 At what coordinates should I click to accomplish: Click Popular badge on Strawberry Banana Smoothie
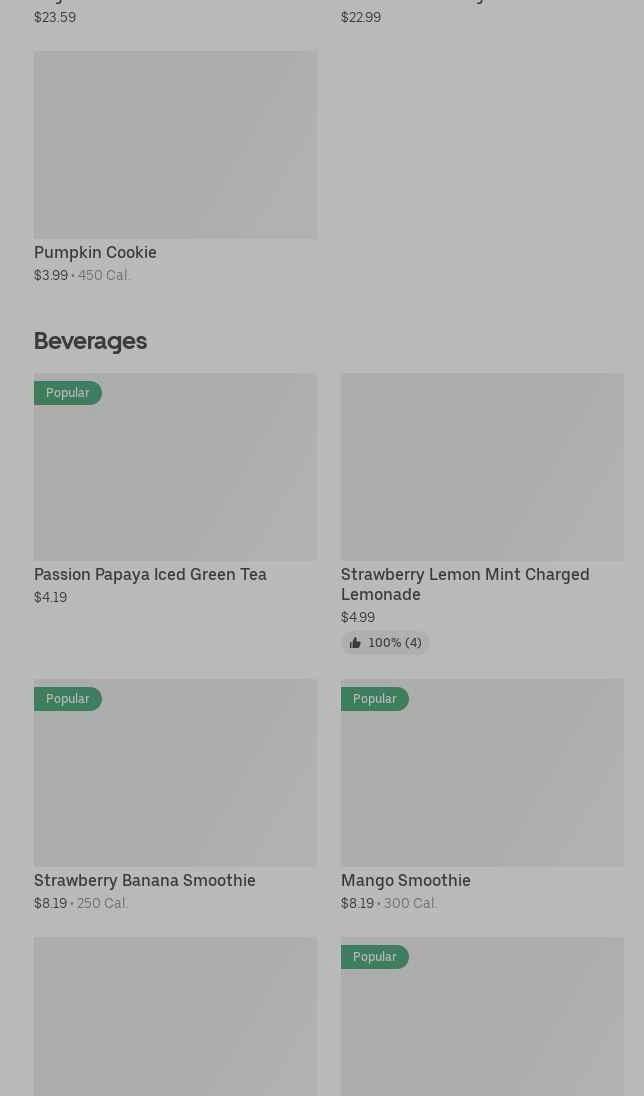pos(68,699)
